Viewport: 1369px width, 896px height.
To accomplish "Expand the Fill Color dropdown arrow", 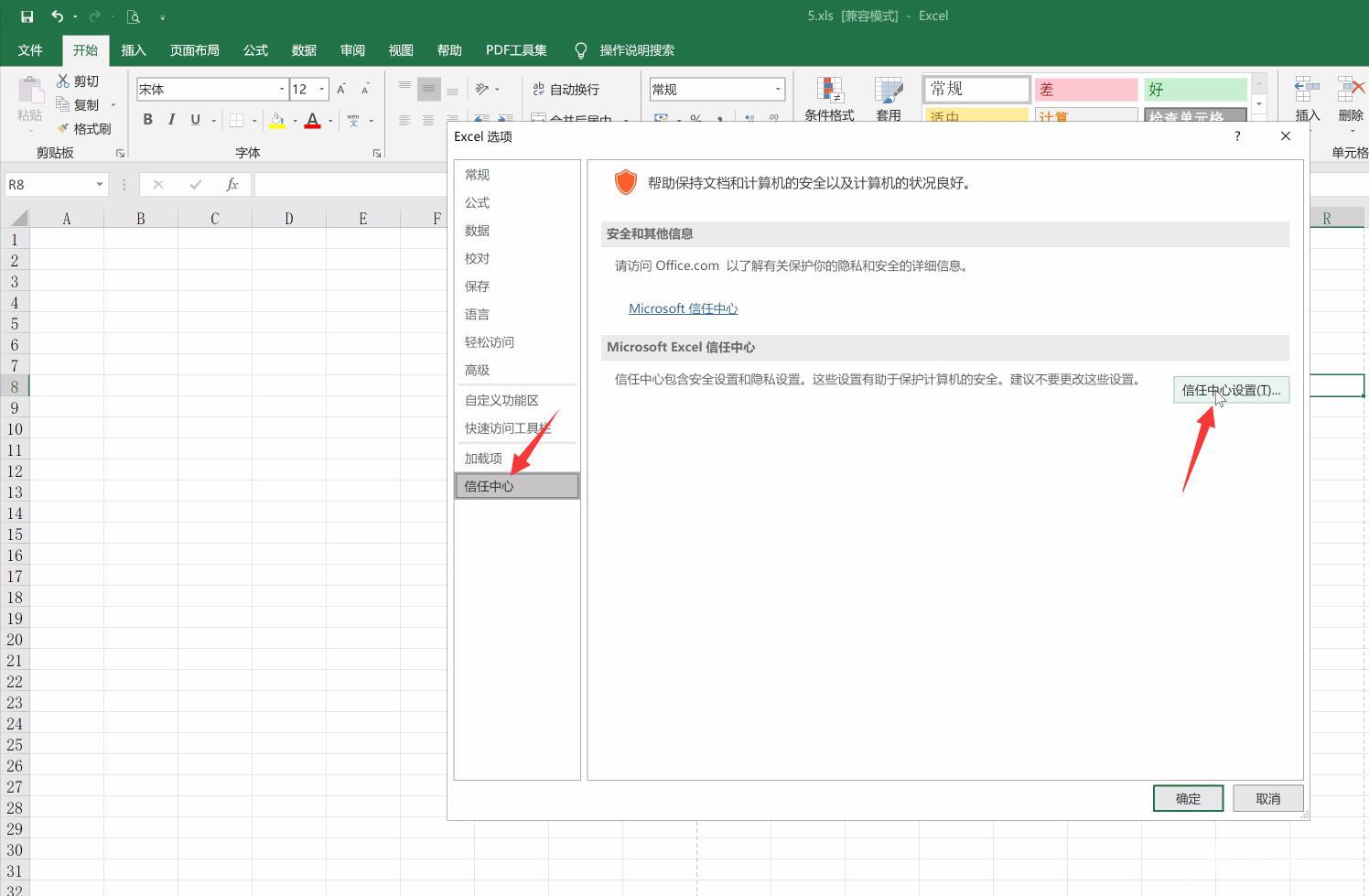I will point(295,120).
